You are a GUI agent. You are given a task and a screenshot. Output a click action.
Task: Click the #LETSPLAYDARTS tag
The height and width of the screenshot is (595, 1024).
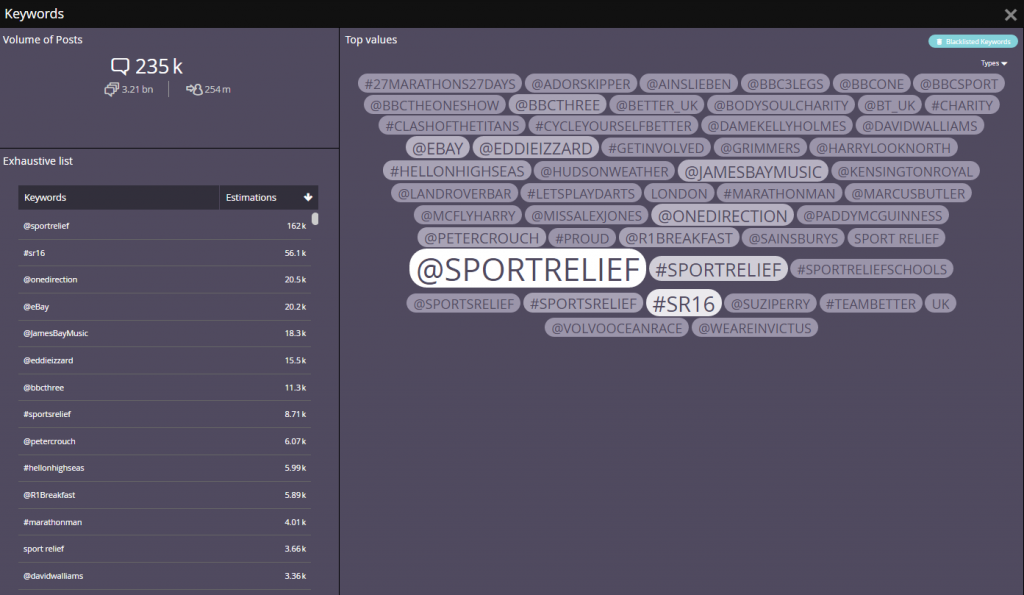click(581, 193)
